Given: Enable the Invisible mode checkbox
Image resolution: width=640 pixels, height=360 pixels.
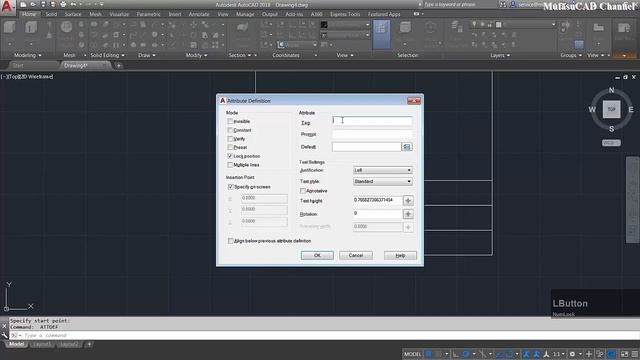Looking at the screenshot, I should (x=230, y=121).
